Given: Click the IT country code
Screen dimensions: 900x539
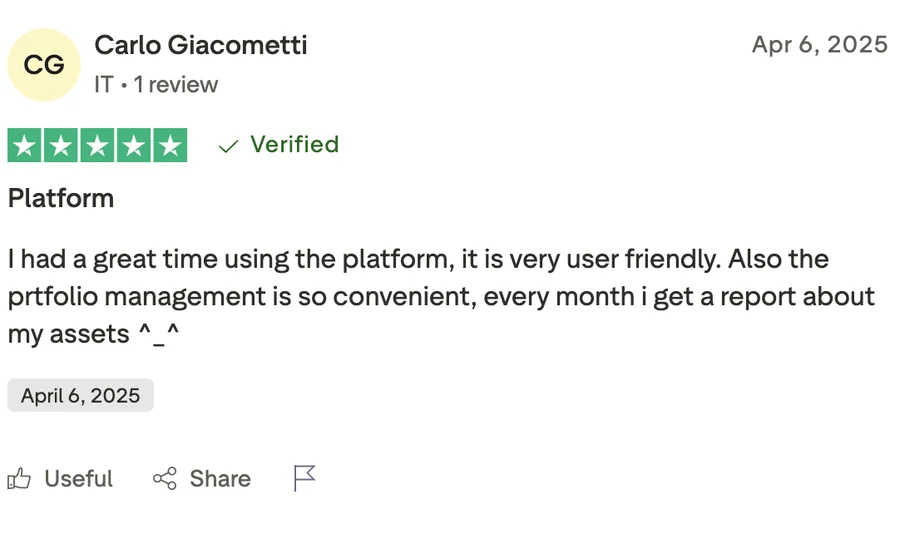Looking at the screenshot, I should pos(103,85).
